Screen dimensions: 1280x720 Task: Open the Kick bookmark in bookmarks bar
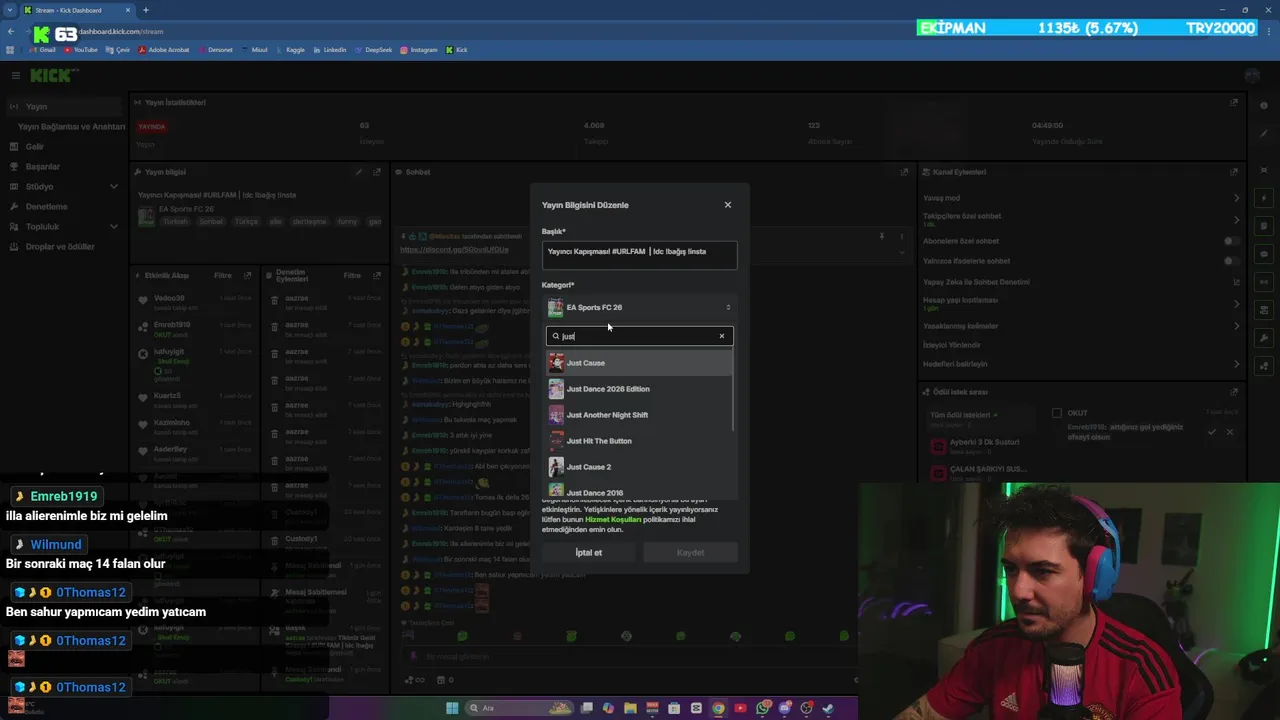coord(456,49)
